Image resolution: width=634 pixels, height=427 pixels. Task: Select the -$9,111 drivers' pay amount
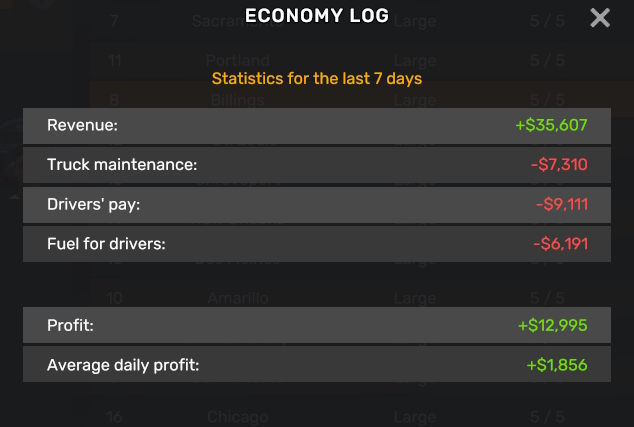click(x=562, y=205)
